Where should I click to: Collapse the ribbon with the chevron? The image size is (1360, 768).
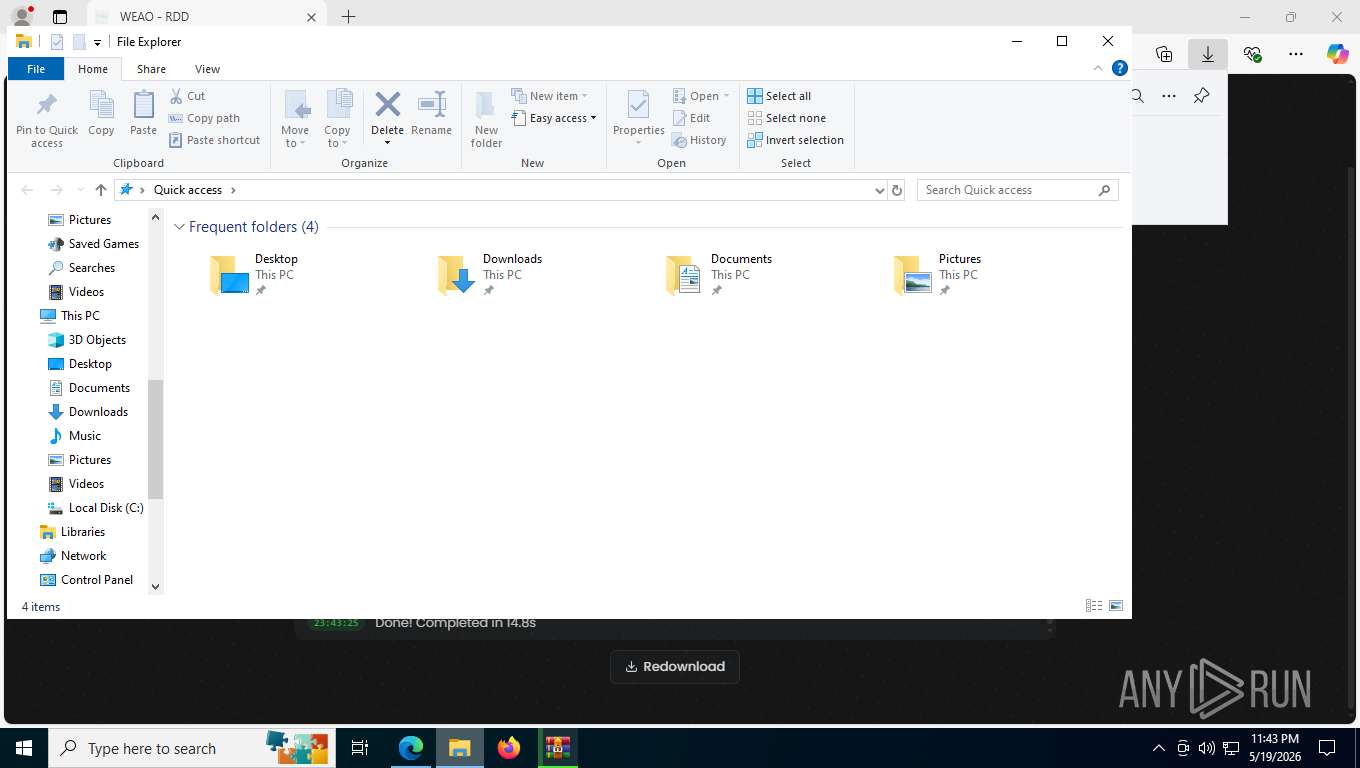click(1098, 68)
